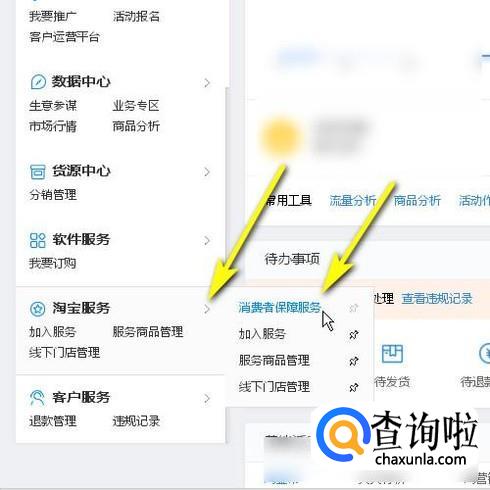
Task: Select 线下门店管理 in the flyout menu
Action: (x=274, y=387)
